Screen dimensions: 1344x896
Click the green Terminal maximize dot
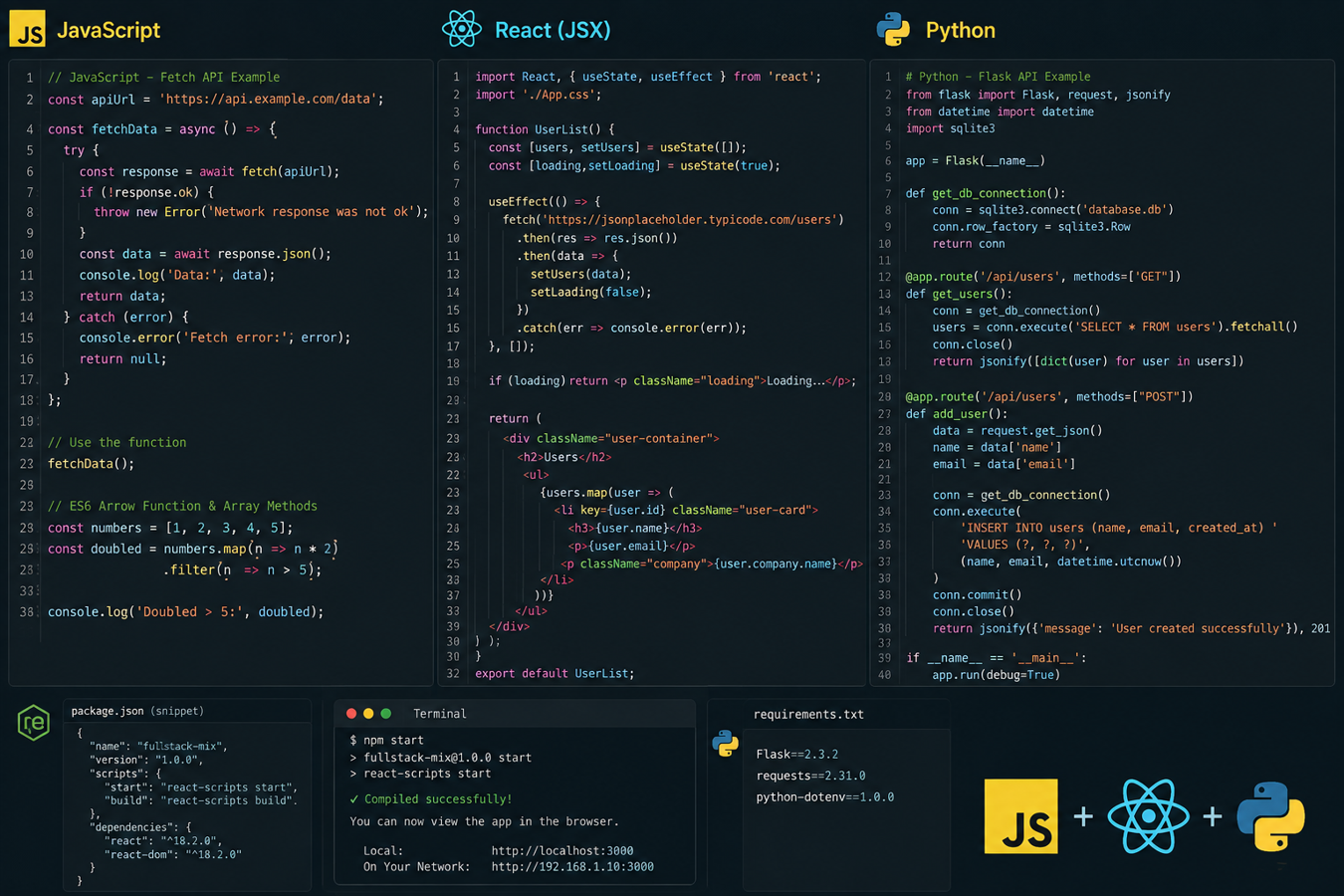(386, 714)
